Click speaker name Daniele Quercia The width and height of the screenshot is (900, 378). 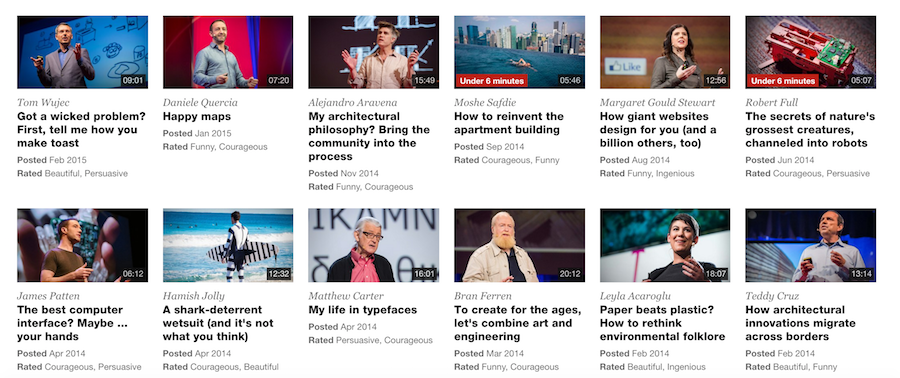tap(200, 103)
